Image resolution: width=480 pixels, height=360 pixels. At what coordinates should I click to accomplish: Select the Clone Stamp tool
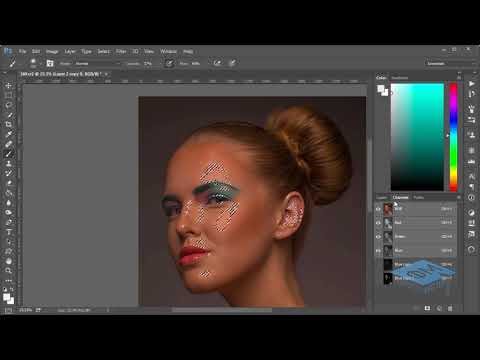(x=9, y=163)
